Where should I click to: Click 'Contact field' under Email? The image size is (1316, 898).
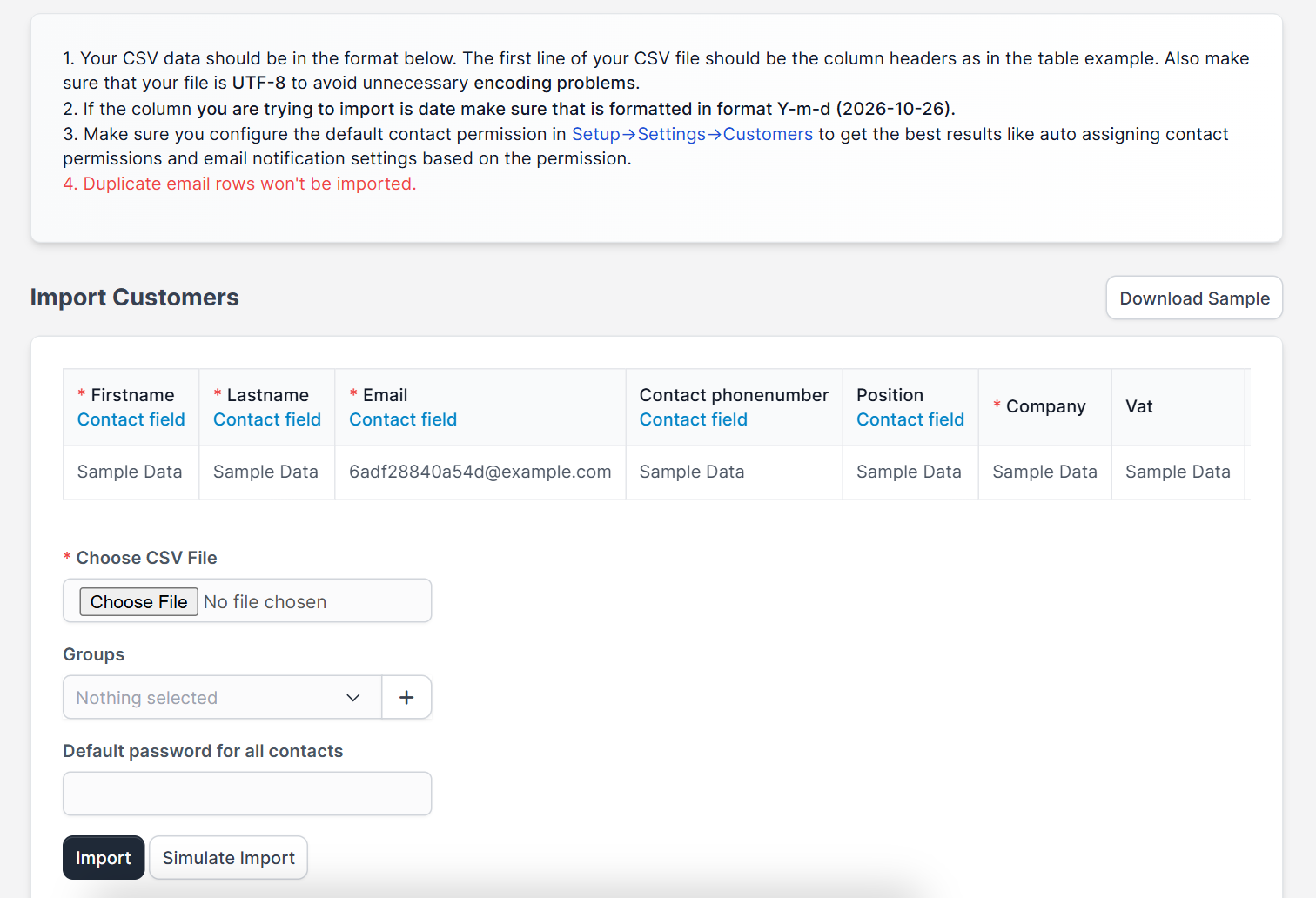(x=403, y=419)
